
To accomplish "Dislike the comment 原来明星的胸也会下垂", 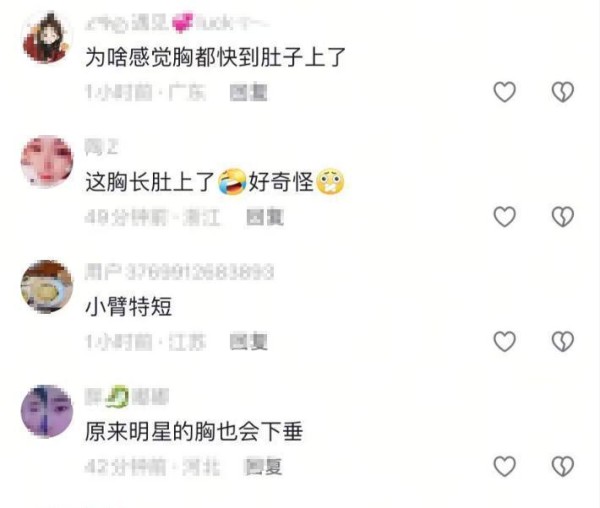I will [562, 466].
